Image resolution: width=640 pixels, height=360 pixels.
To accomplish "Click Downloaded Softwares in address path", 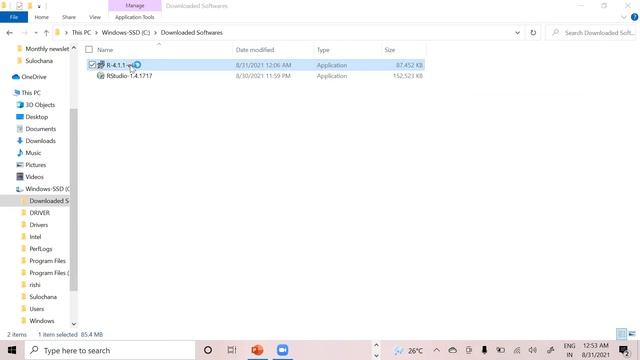I will [x=191, y=33].
